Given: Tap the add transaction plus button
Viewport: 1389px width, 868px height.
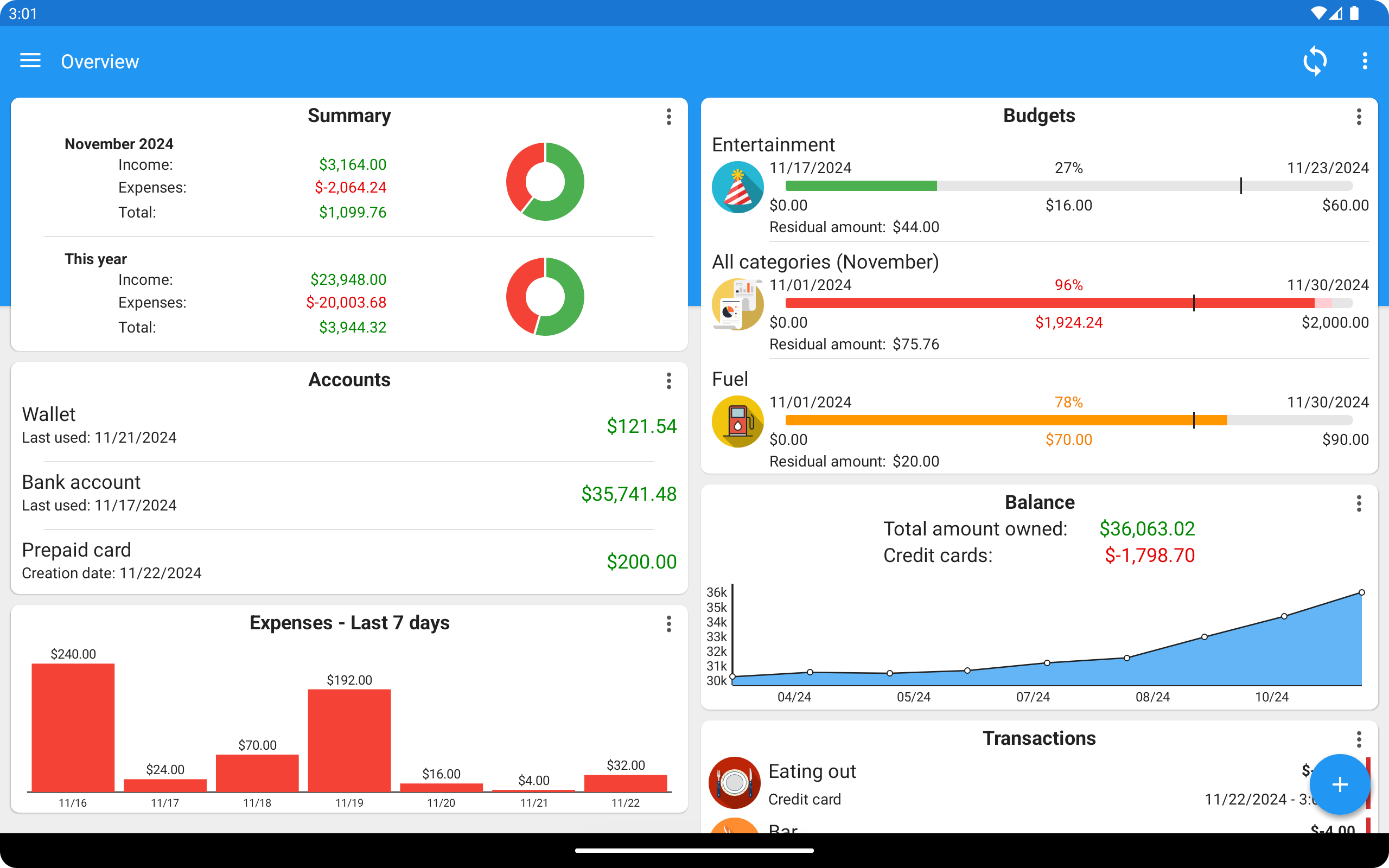Looking at the screenshot, I should 1339,784.
